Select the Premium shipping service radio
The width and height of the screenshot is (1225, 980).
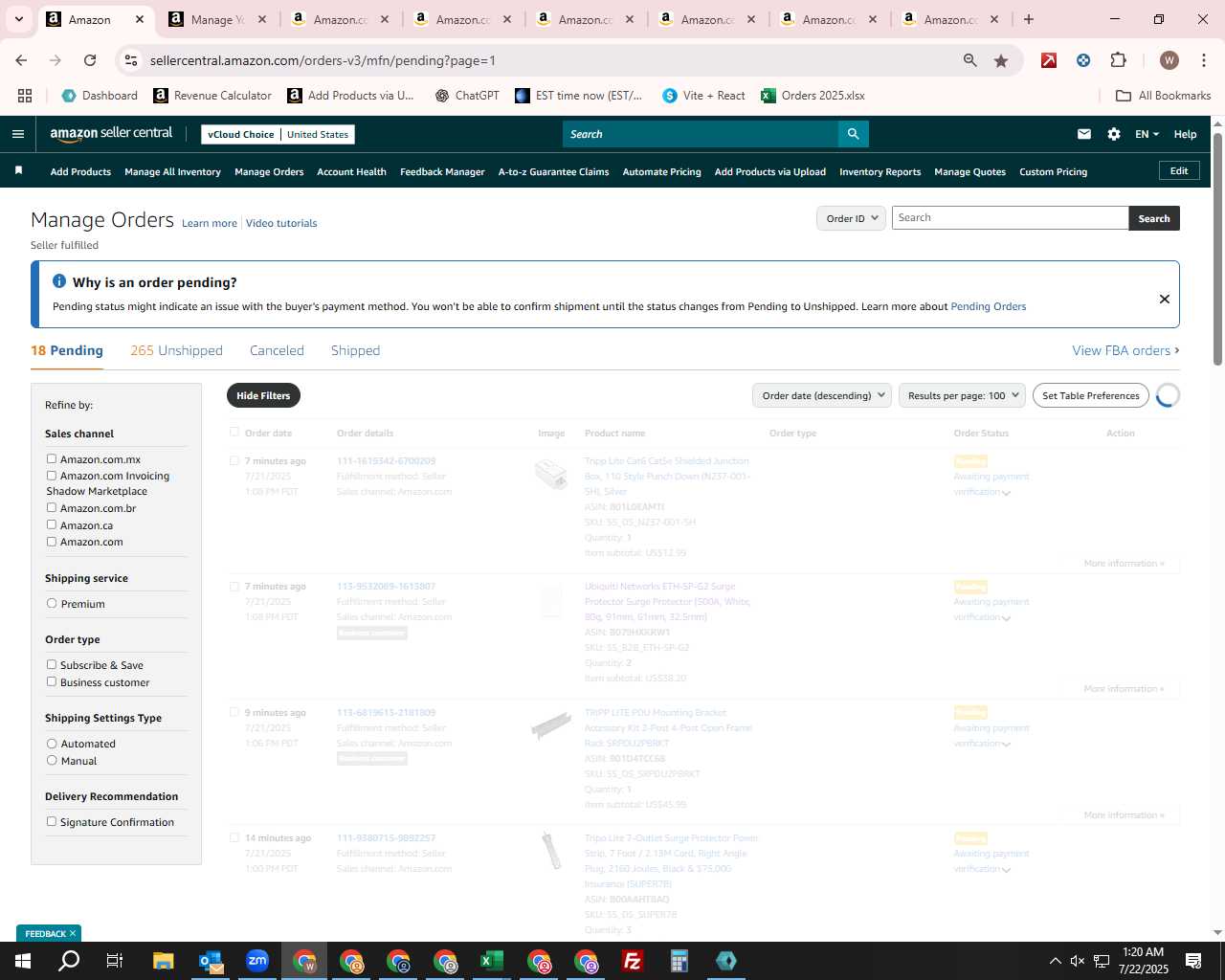click(52, 604)
